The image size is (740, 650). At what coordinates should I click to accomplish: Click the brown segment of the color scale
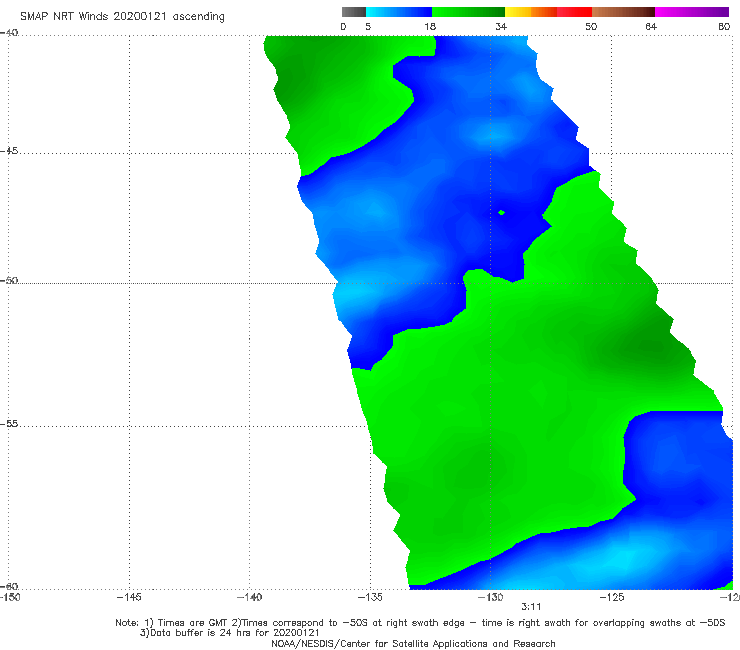(x=623, y=12)
